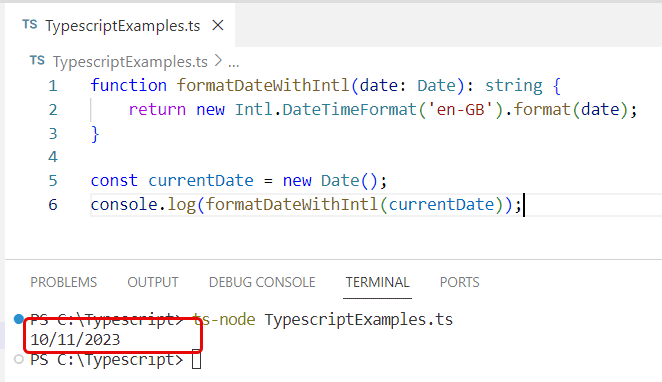Click the ts-node command in terminal
The image size is (662, 382).
[224, 320]
